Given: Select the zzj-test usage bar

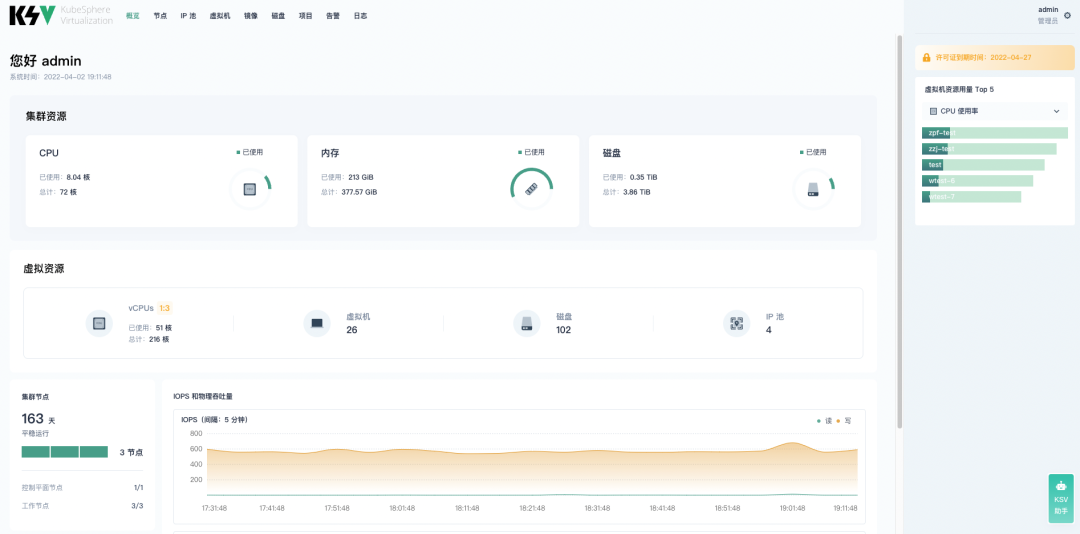Looking at the screenshot, I should click(x=989, y=149).
